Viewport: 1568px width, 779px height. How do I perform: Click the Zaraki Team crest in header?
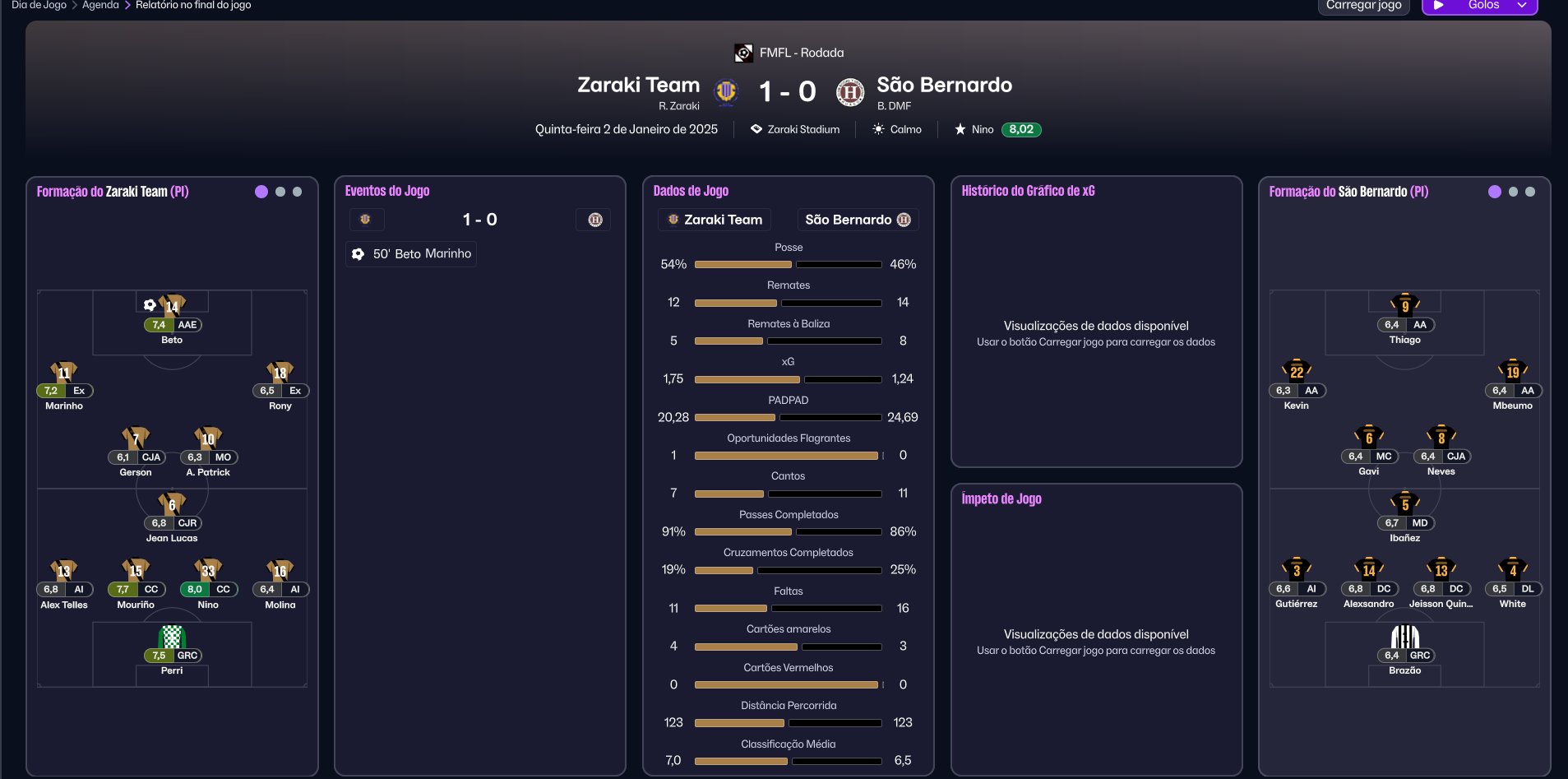[726, 91]
